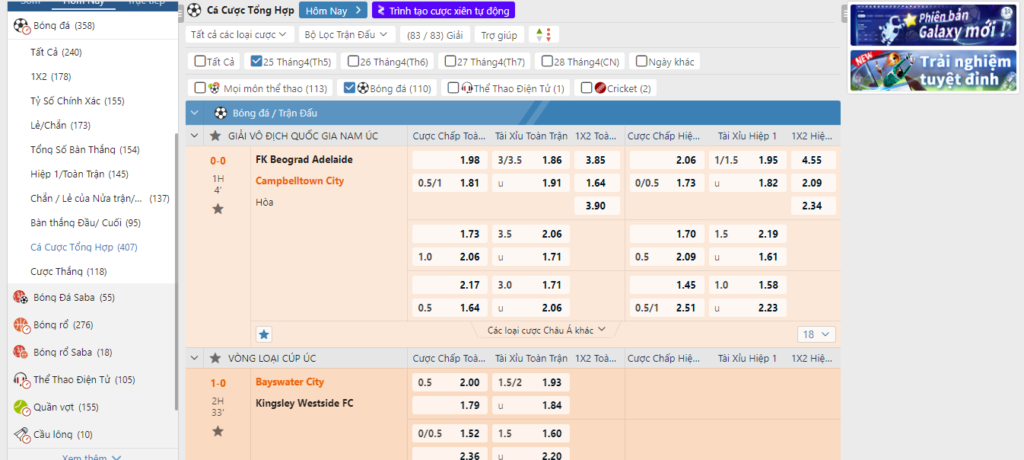
Task: Tick the 28 Tháng4(CN) checkbox
Action: coord(548,62)
